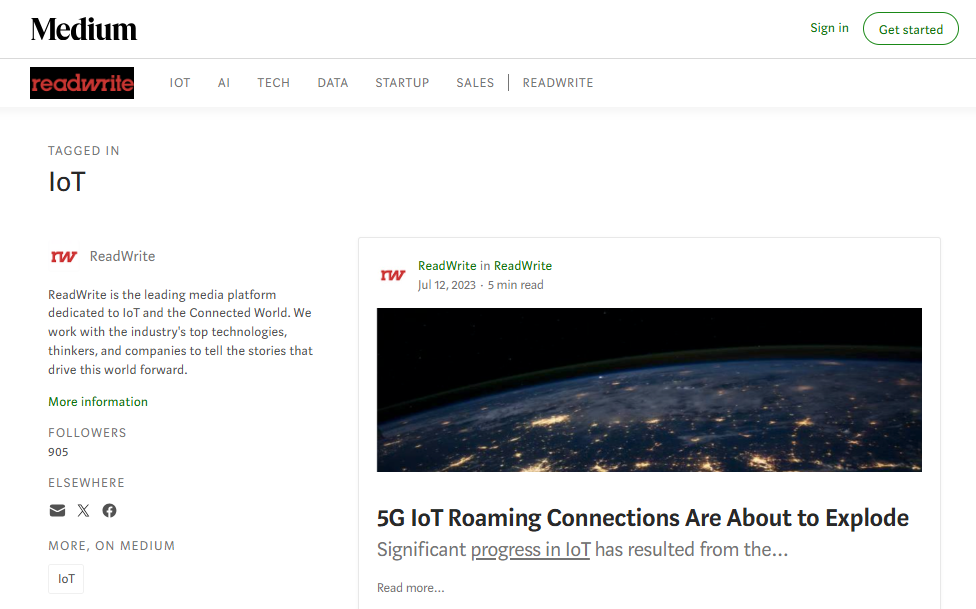Open the SALES section
The image size is (976, 609).
[x=475, y=83]
